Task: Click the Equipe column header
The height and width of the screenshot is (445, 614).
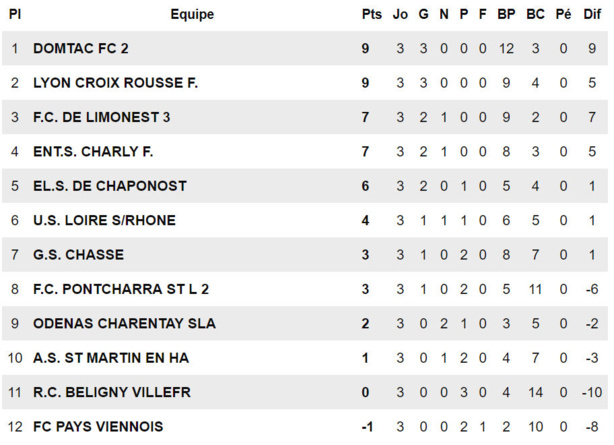Action: click(192, 15)
